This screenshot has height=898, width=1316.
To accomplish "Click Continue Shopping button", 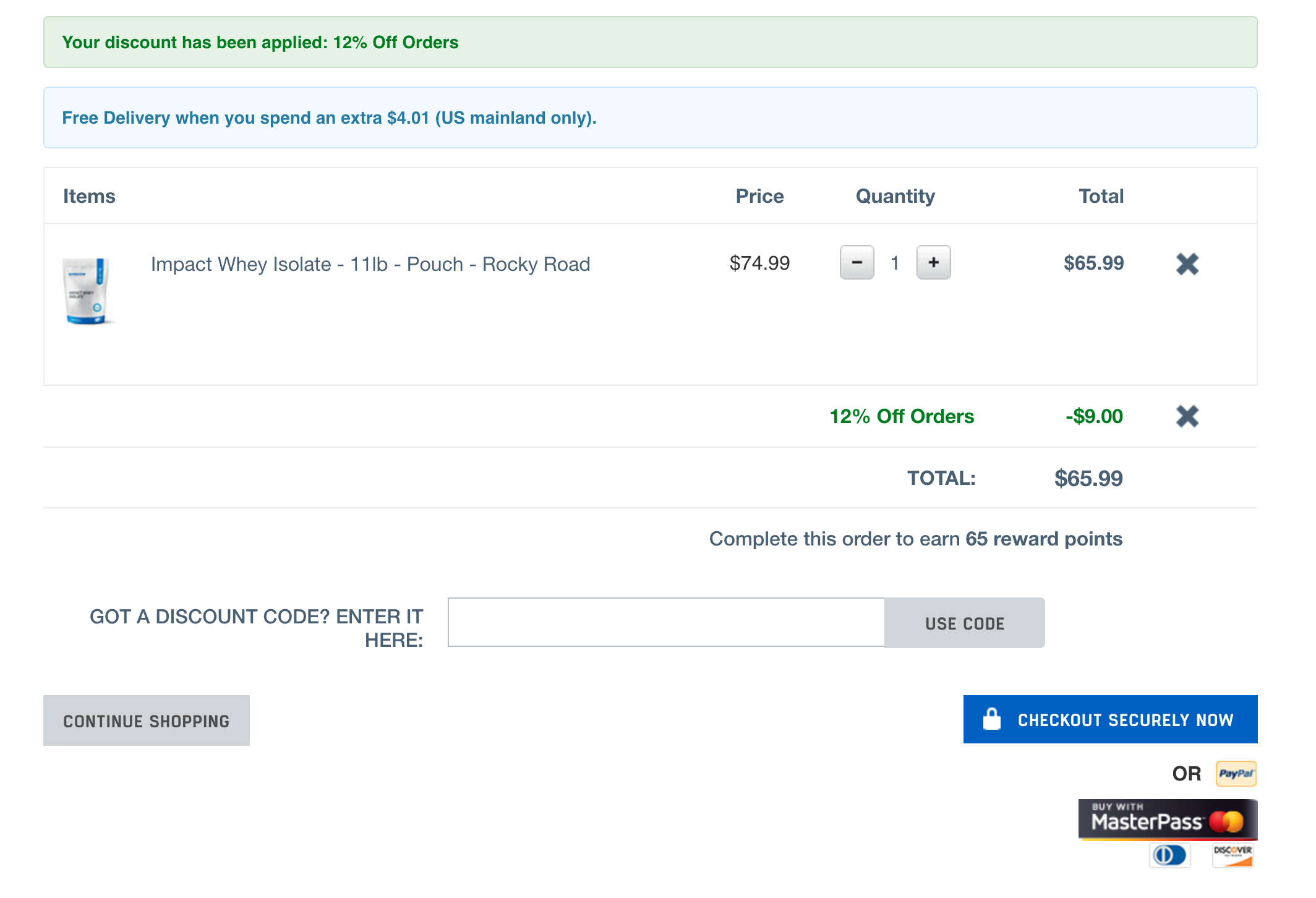I will [147, 721].
